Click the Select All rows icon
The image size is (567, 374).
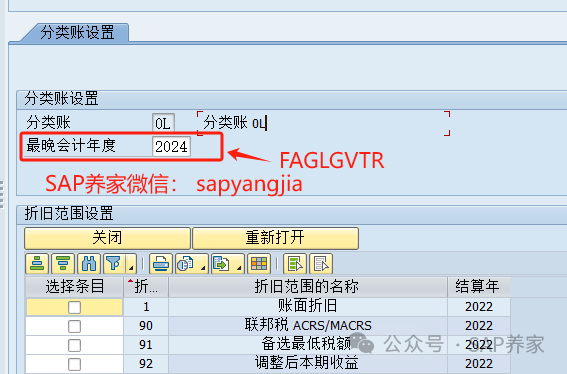click(295, 264)
